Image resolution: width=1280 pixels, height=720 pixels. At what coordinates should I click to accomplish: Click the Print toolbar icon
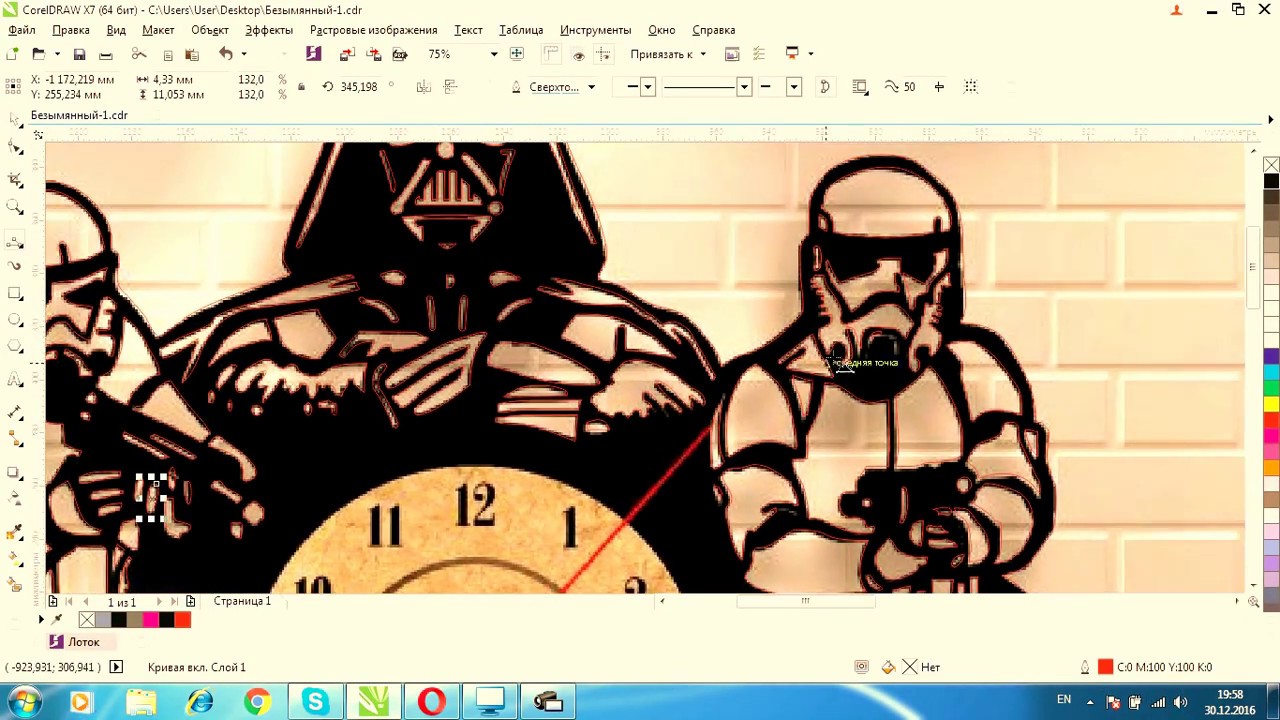105,54
